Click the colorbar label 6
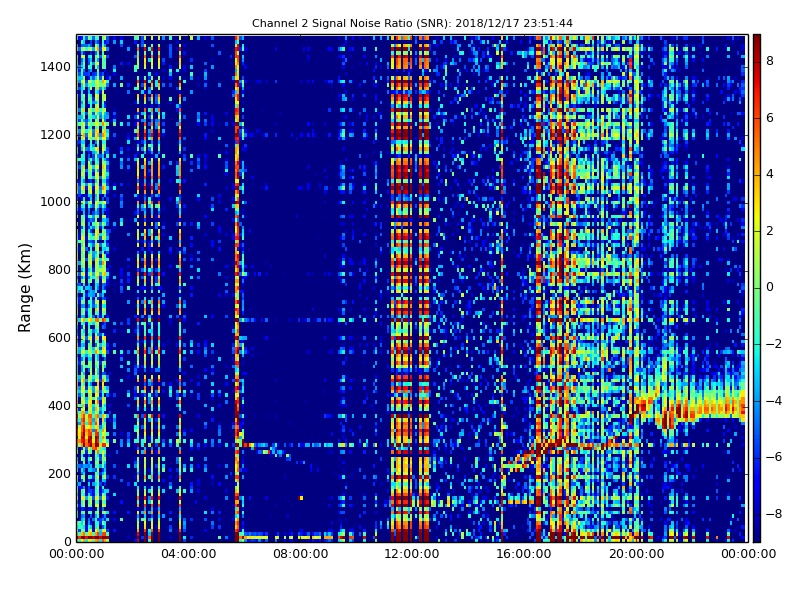 pyautogui.click(x=770, y=118)
